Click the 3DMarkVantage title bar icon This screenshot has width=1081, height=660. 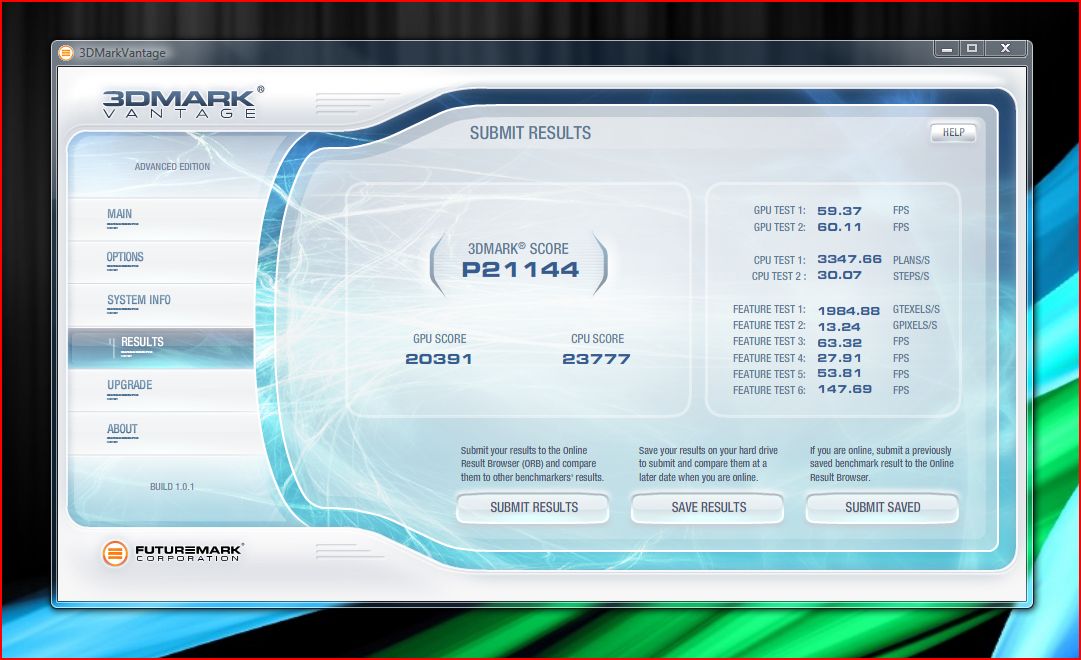[x=65, y=52]
